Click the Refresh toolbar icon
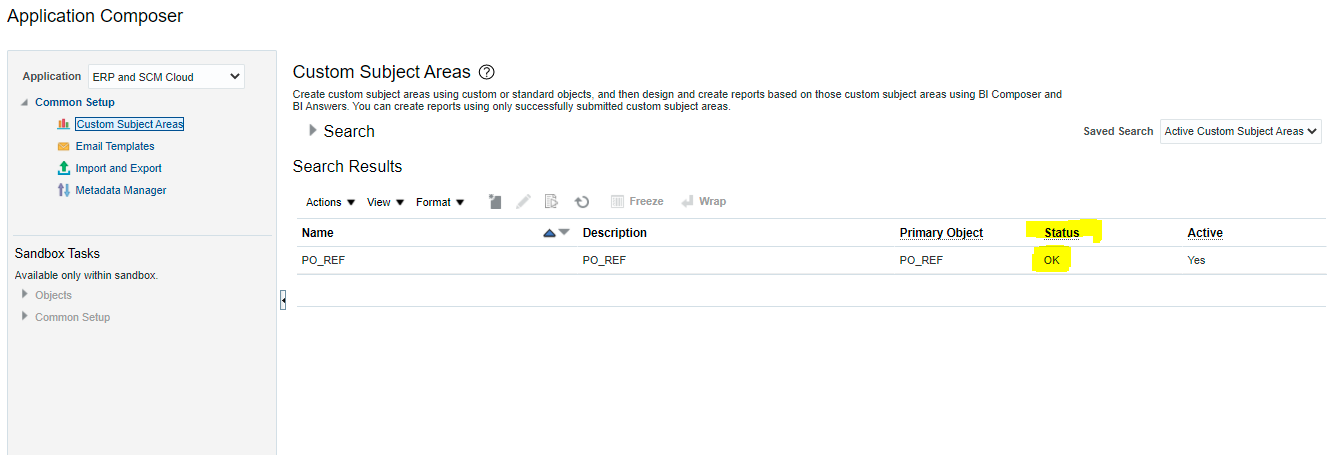This screenshot has width=1338, height=455. click(x=581, y=202)
